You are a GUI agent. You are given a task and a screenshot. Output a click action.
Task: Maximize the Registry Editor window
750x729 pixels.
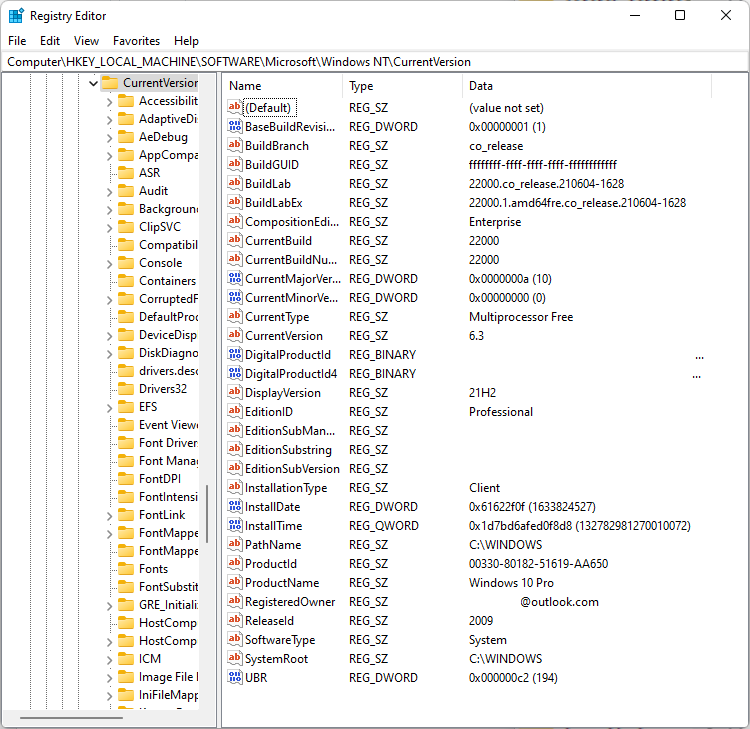pos(680,15)
